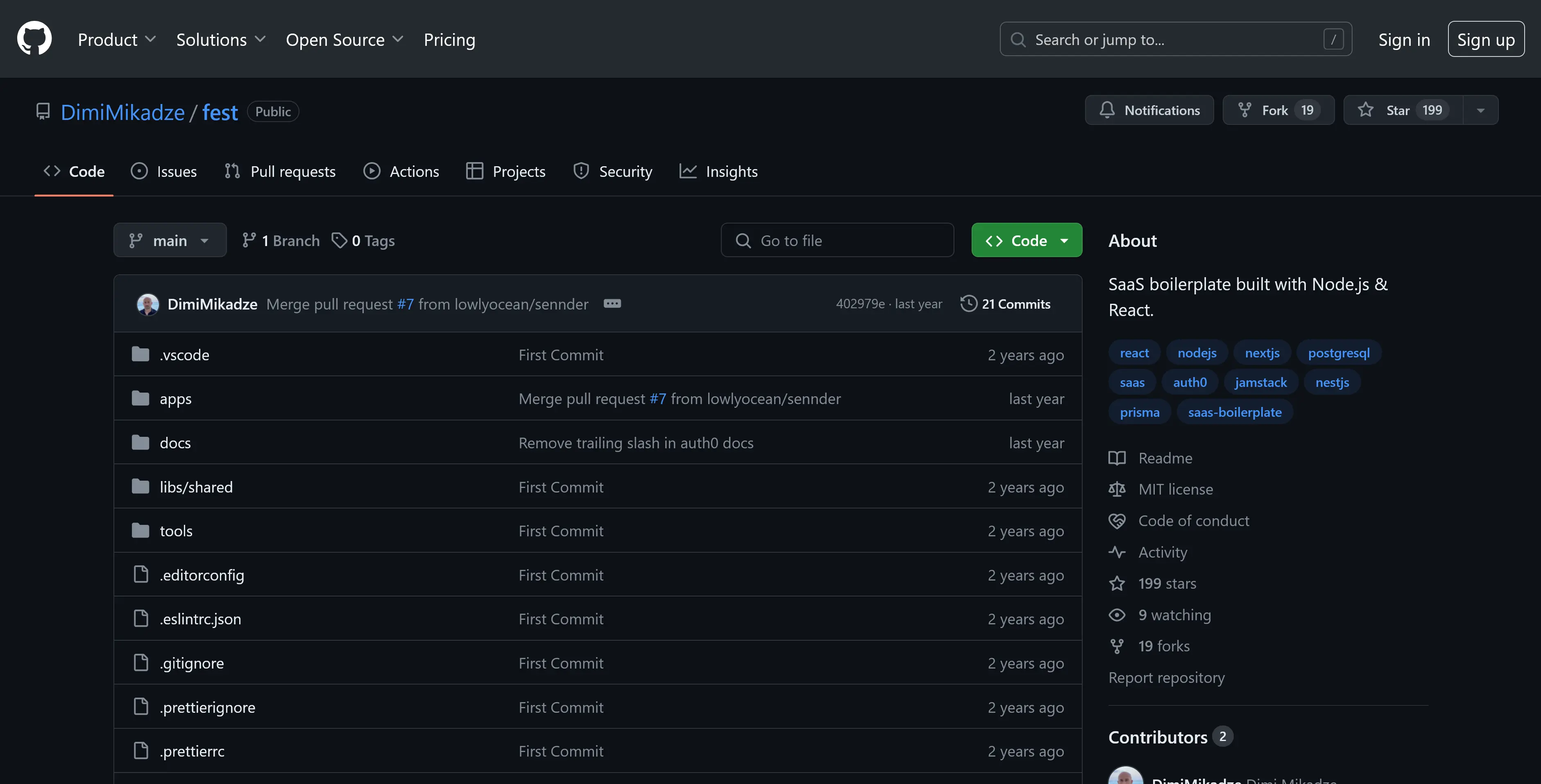
Task: View the 1 Branch list
Action: (281, 240)
